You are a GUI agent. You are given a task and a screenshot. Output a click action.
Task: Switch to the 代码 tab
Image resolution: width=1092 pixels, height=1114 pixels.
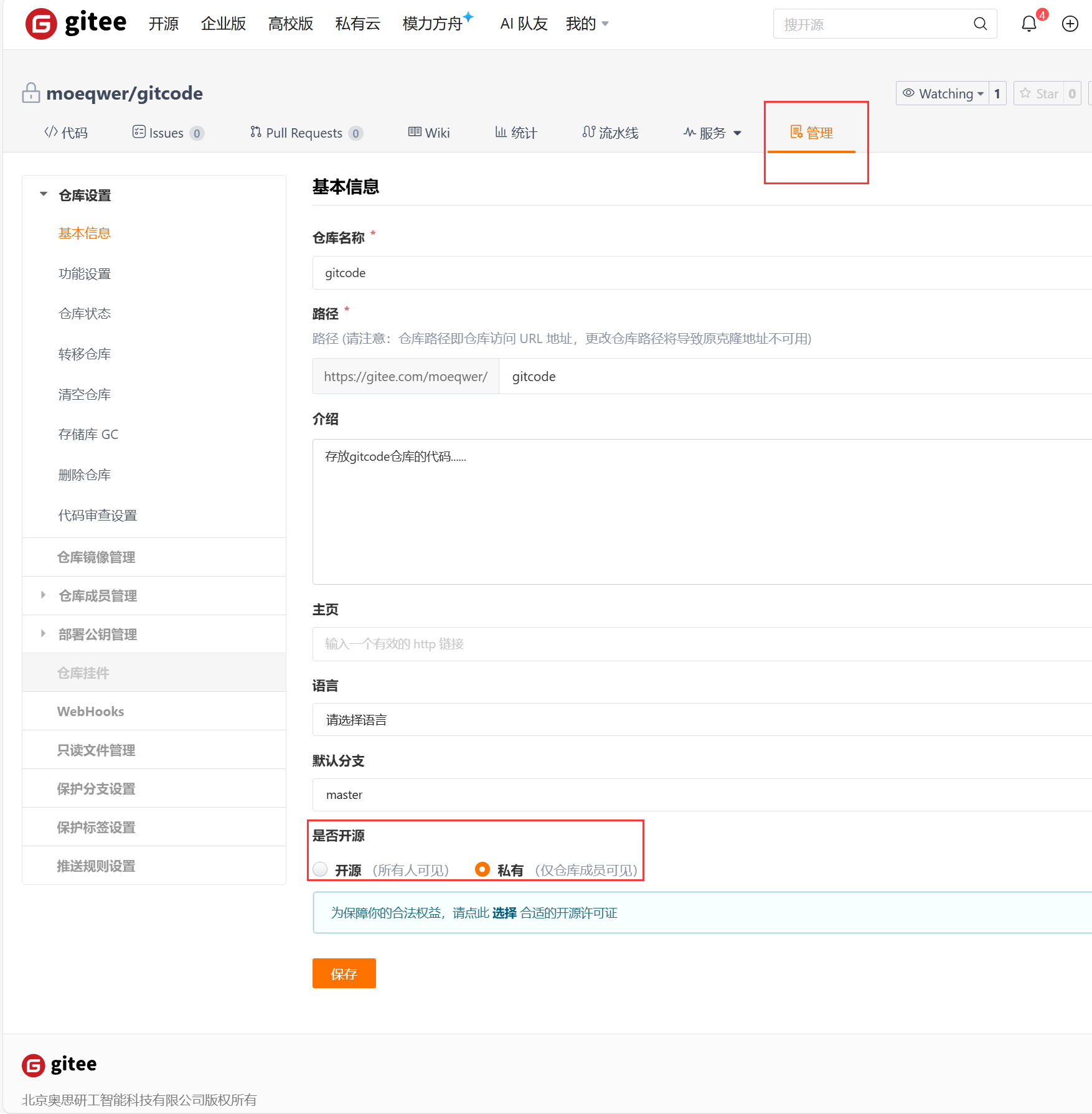coord(66,133)
